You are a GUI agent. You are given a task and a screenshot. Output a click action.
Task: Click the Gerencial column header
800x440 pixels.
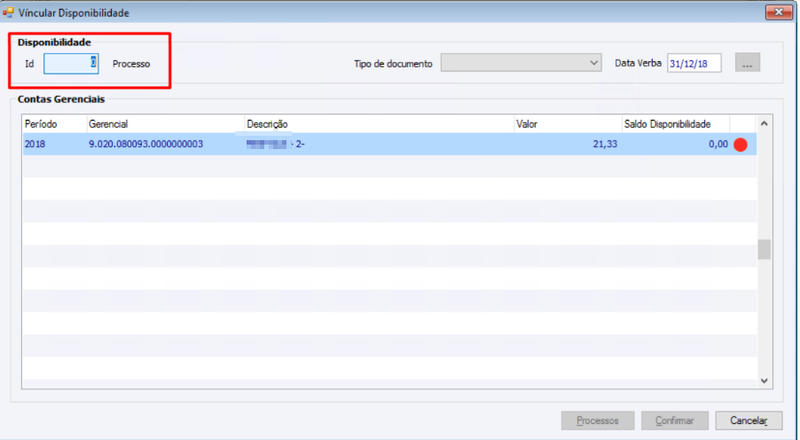165,124
